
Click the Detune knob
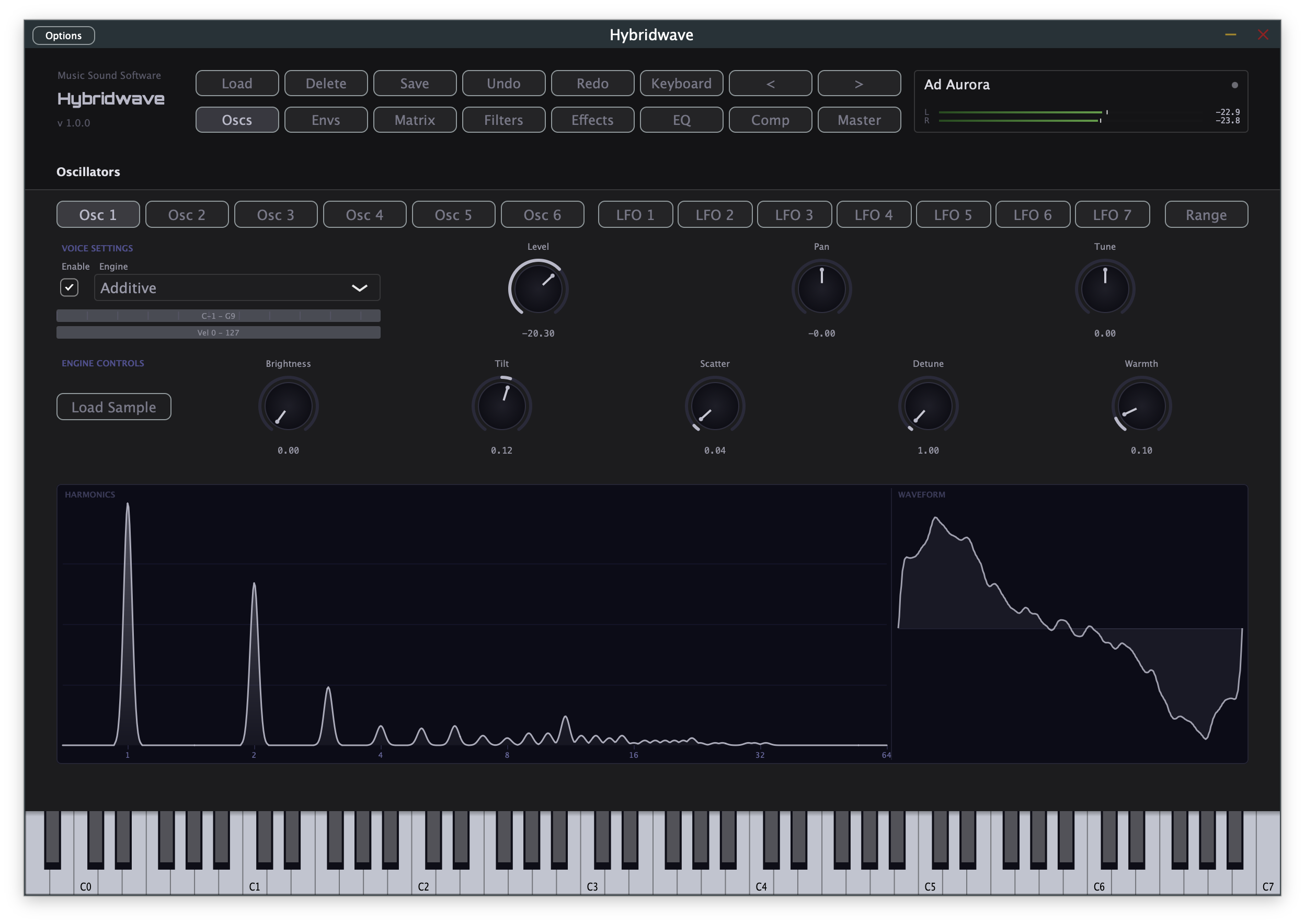(x=928, y=405)
